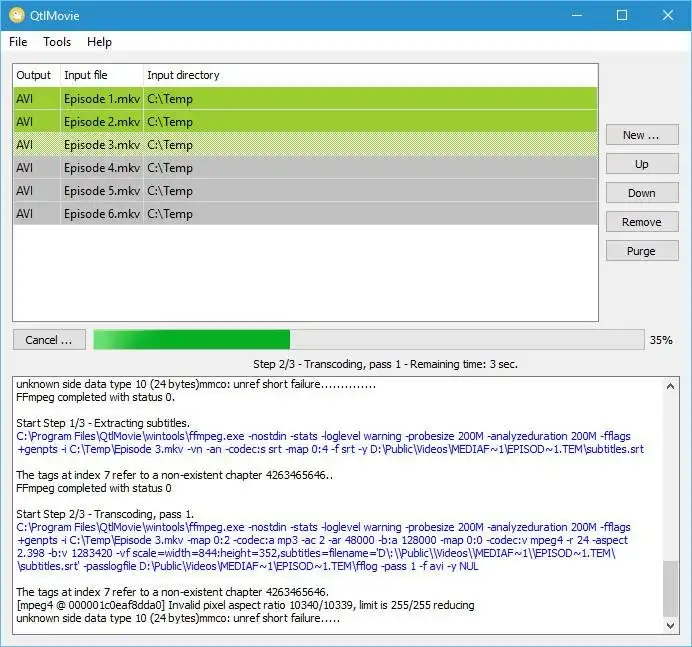
Task: Select the Episode 3.mkv row
Action: click(305, 145)
